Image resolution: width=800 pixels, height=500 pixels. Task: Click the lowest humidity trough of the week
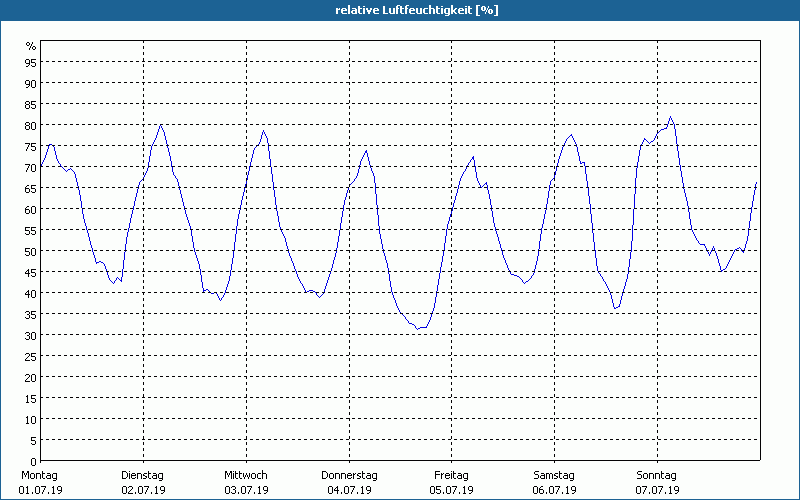420,328
